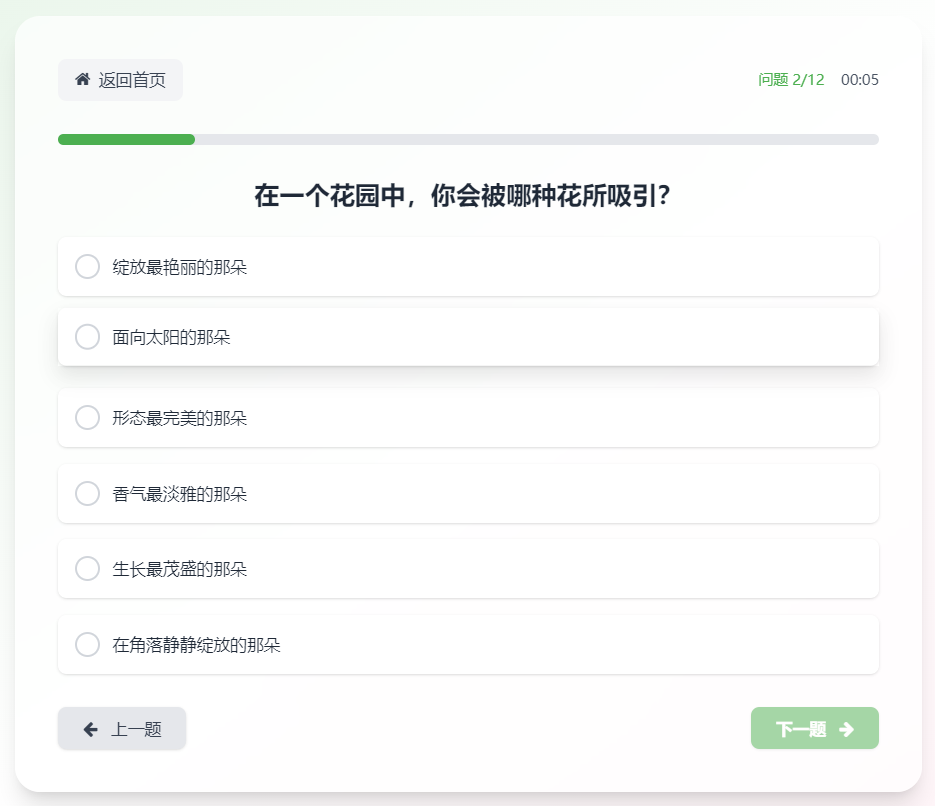Click the question heading 在一个花园中，你会被哪种花所吸引?
The width and height of the screenshot is (935, 806).
462,196
